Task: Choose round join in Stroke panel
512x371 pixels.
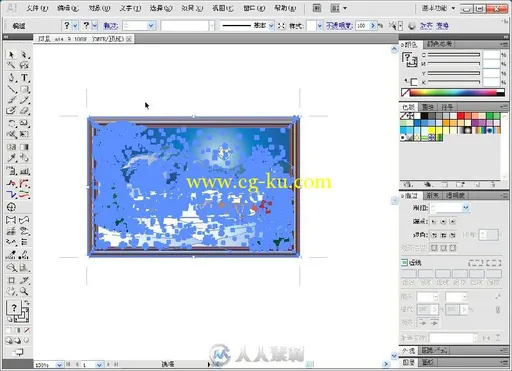Action: coord(443,235)
